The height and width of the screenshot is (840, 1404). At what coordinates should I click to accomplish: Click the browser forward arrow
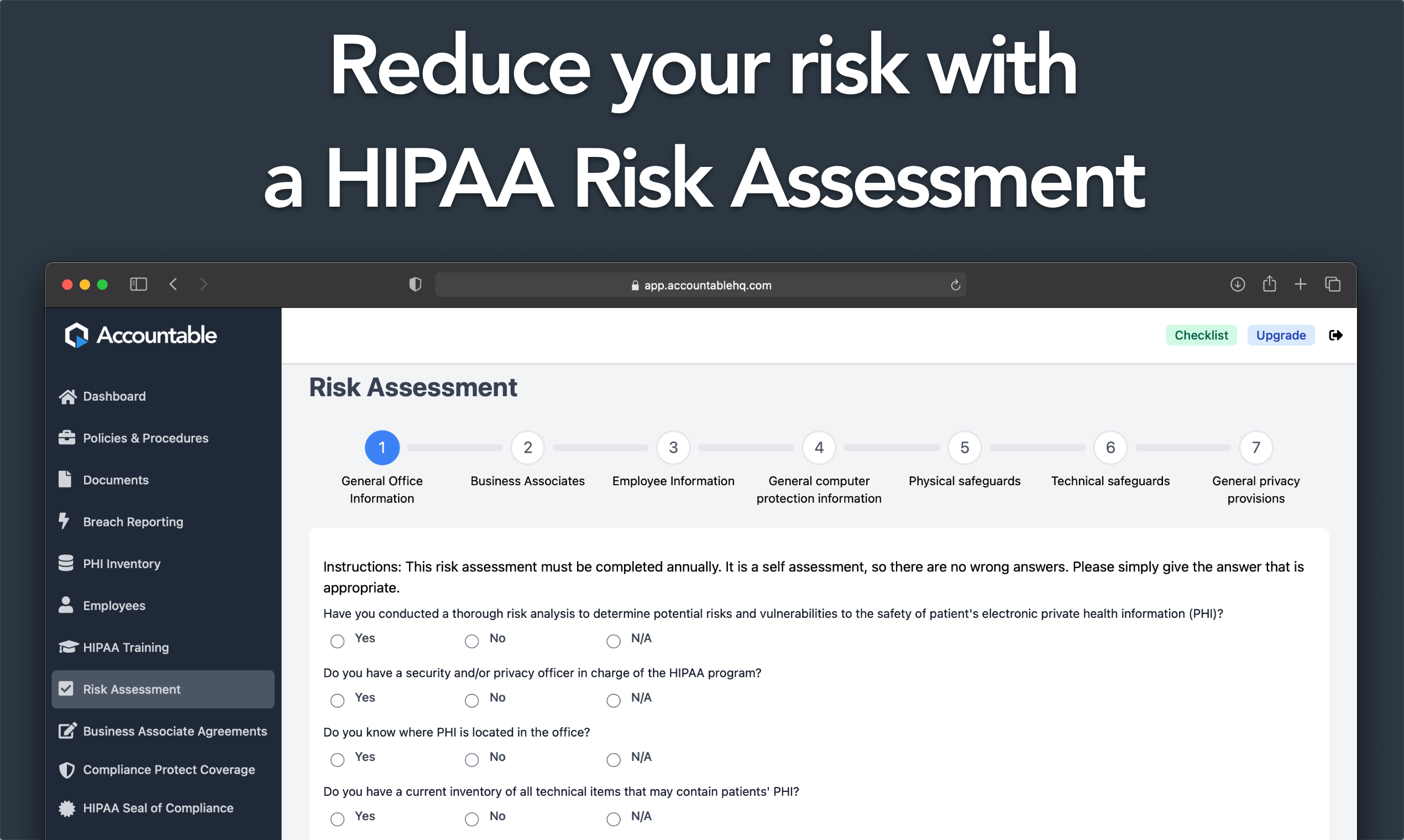(x=204, y=284)
